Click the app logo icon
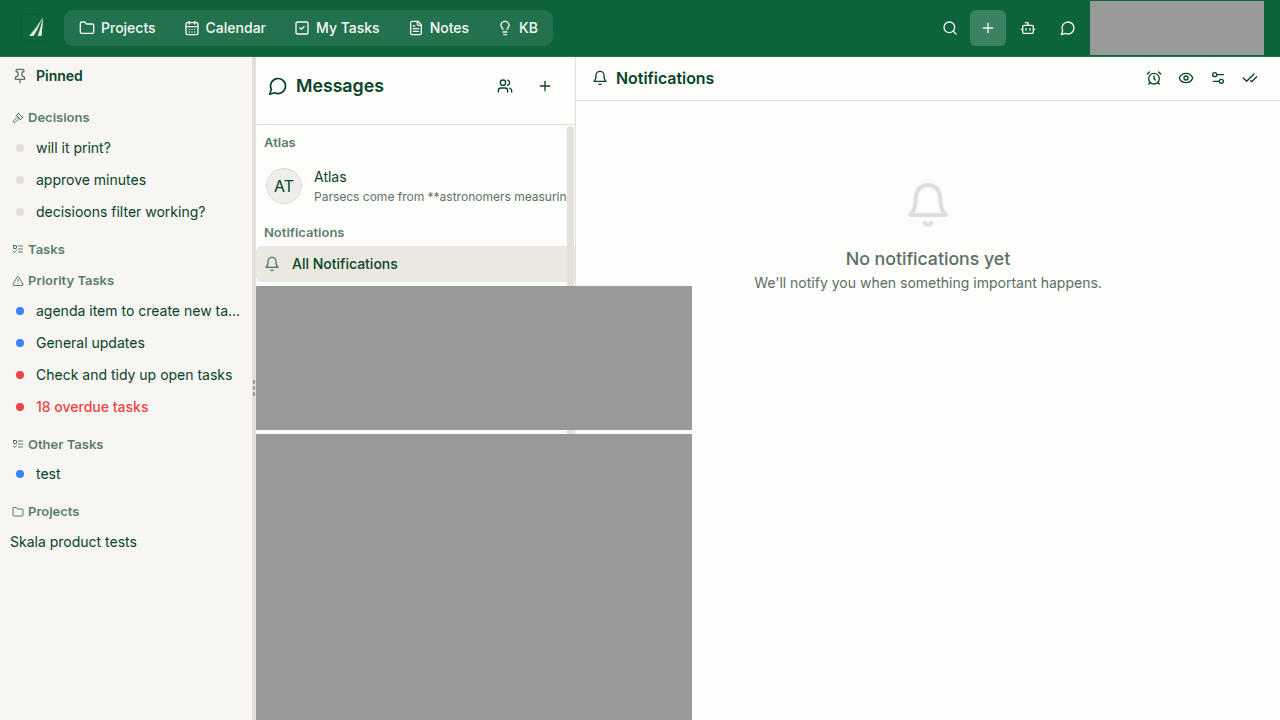The height and width of the screenshot is (720, 1280). pos(36,28)
